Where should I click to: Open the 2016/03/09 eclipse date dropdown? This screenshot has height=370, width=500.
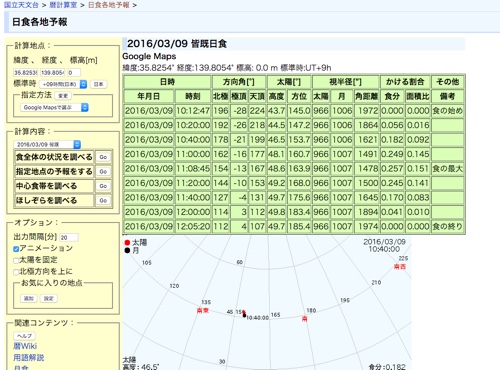pos(47,144)
